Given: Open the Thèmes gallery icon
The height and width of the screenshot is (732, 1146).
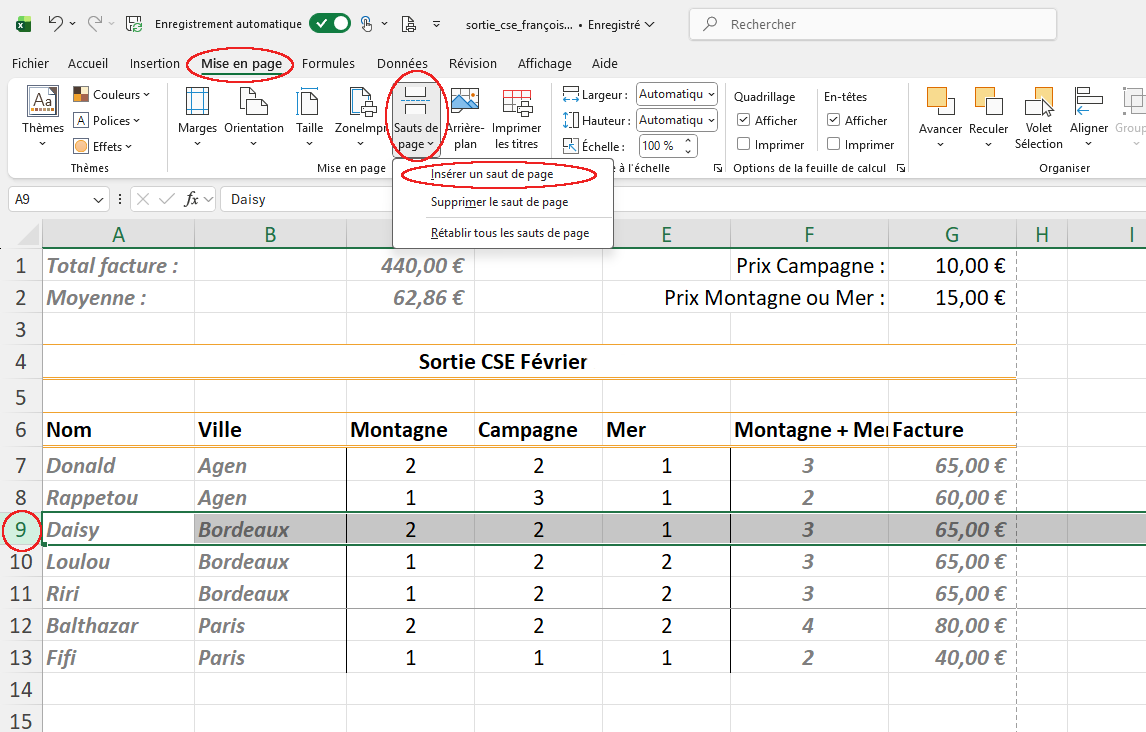Looking at the screenshot, I should pos(43,104).
